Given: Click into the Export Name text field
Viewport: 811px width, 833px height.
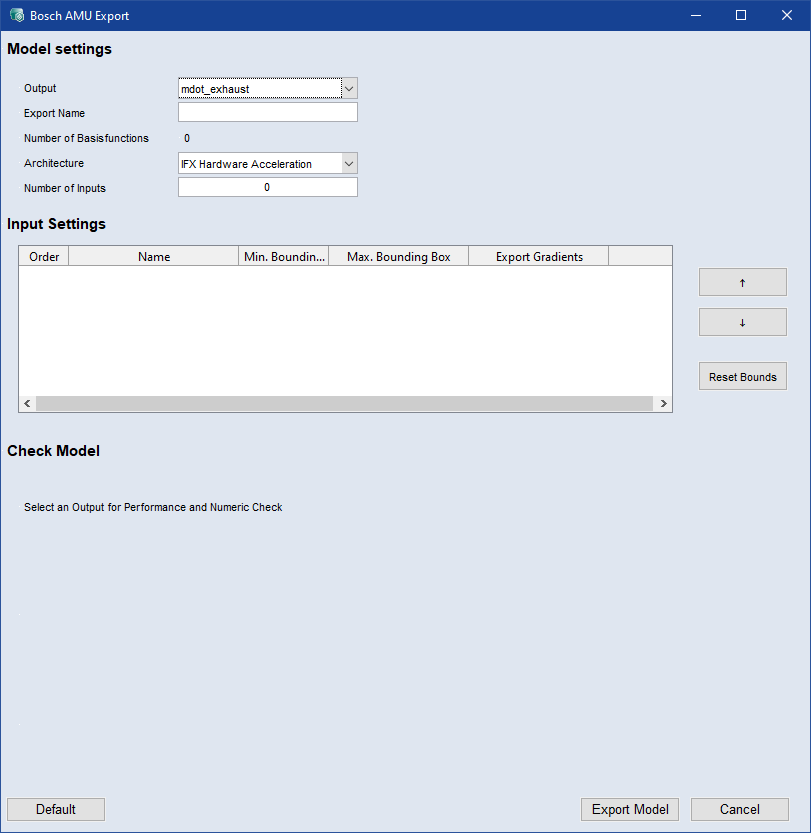Looking at the screenshot, I should 267,113.
